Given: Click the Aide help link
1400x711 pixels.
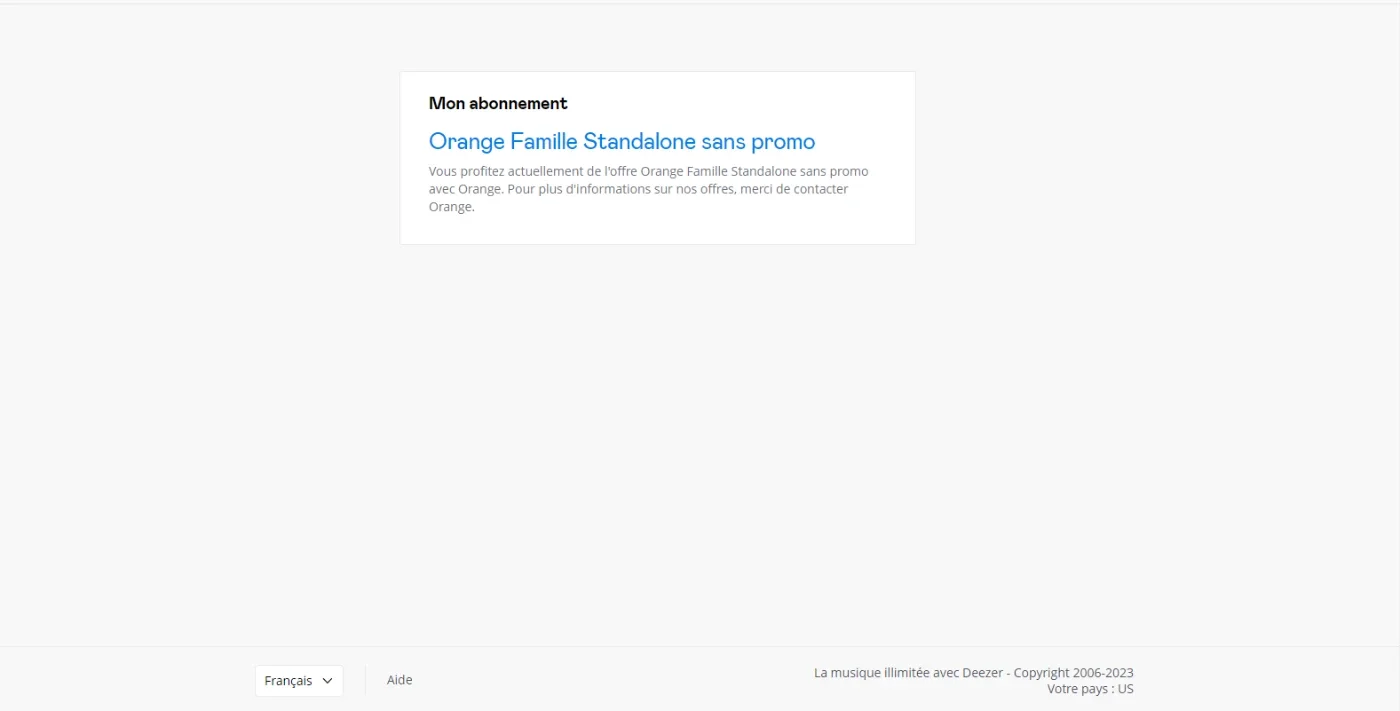Looking at the screenshot, I should (x=399, y=680).
